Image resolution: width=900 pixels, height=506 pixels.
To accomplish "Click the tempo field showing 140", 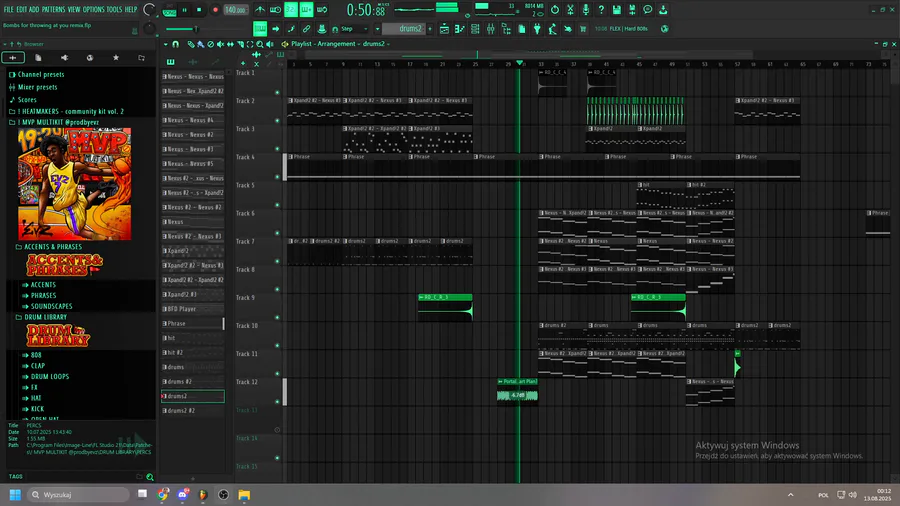I will pyautogui.click(x=235, y=10).
